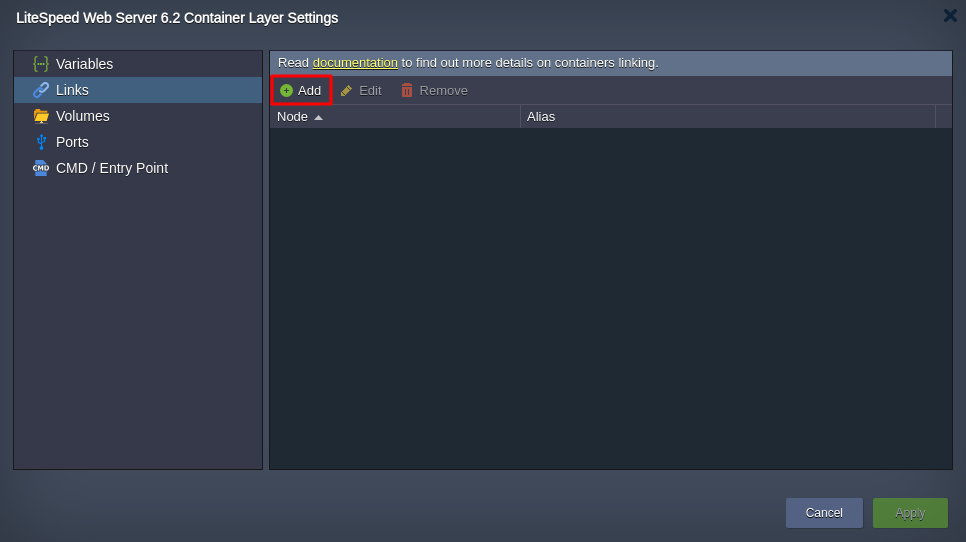
Task: Click the green plus Add icon
Action: [x=286, y=91]
